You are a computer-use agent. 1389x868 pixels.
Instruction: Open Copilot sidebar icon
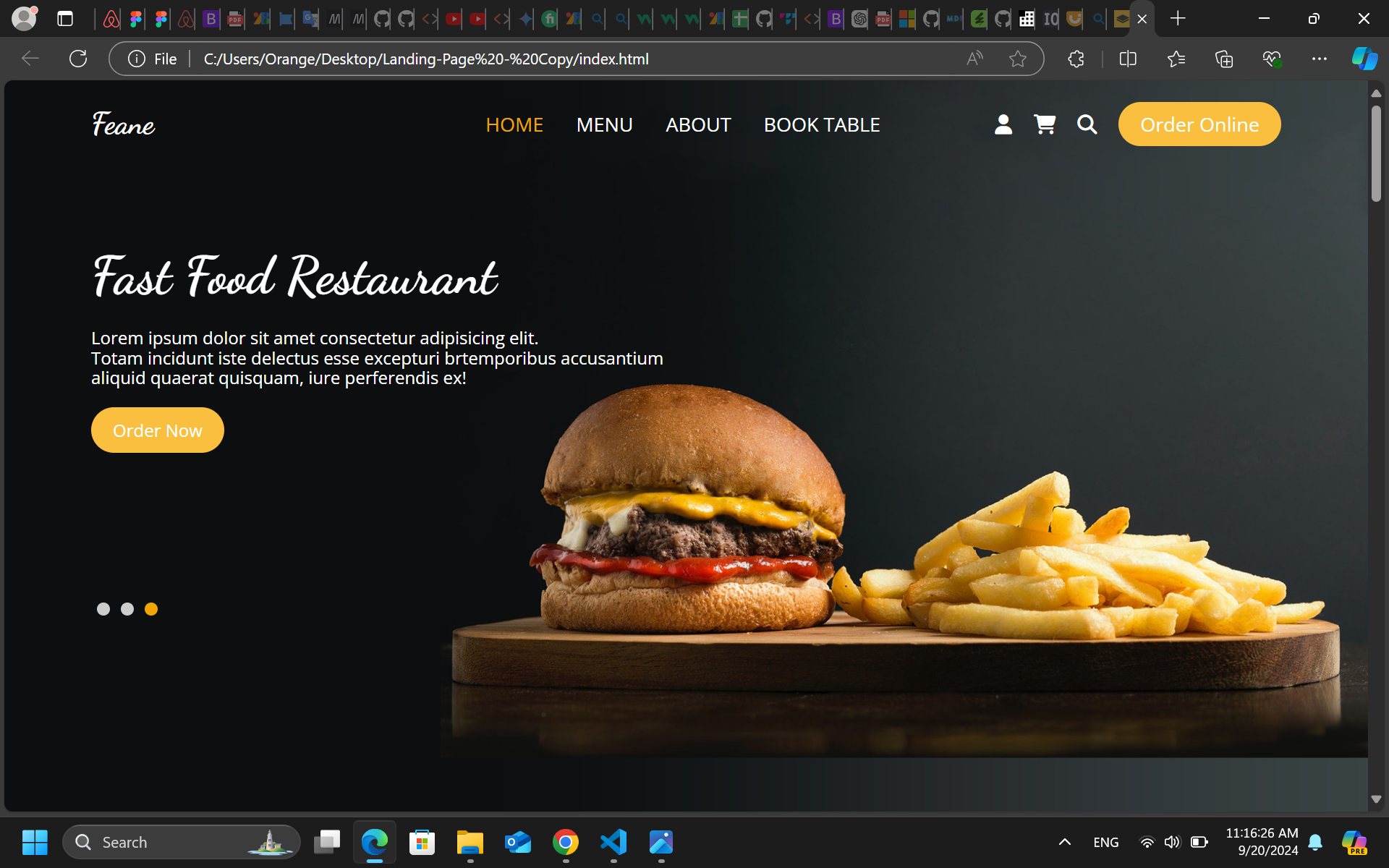[1364, 59]
